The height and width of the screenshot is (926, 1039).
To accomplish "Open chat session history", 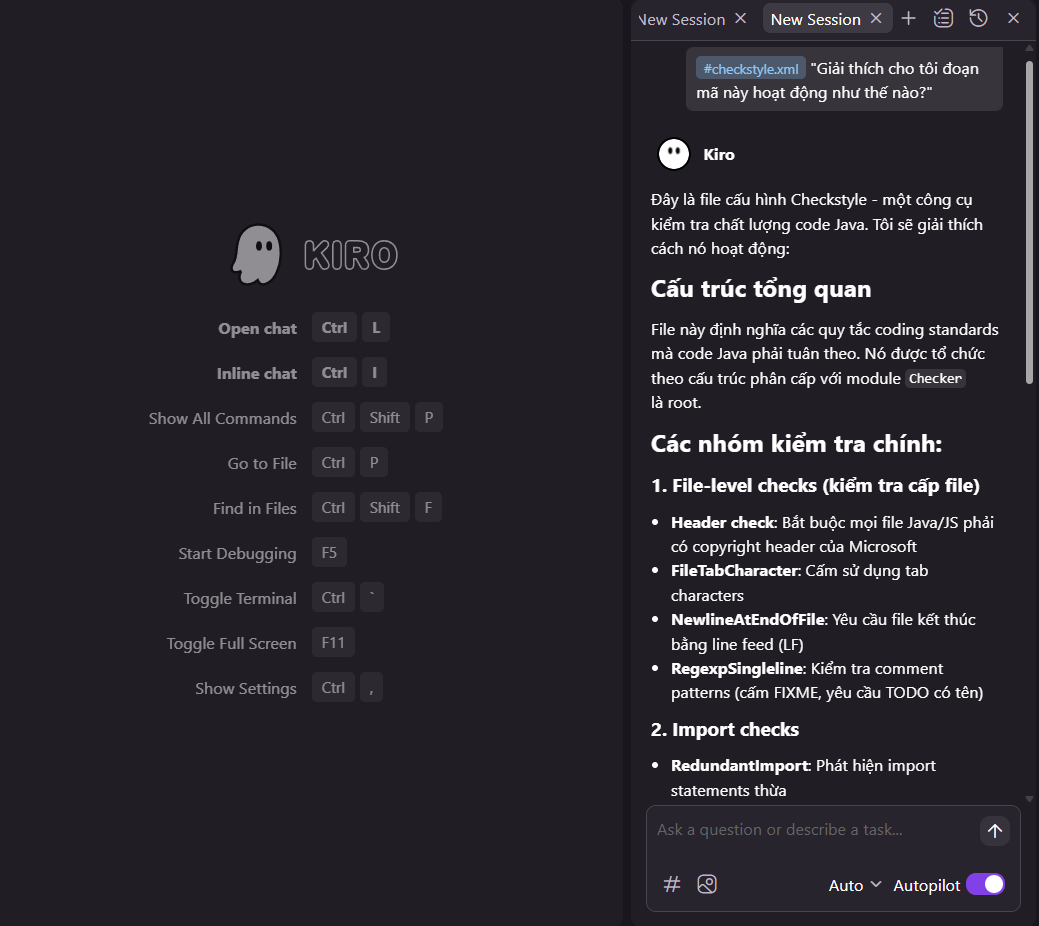I will pos(978,18).
